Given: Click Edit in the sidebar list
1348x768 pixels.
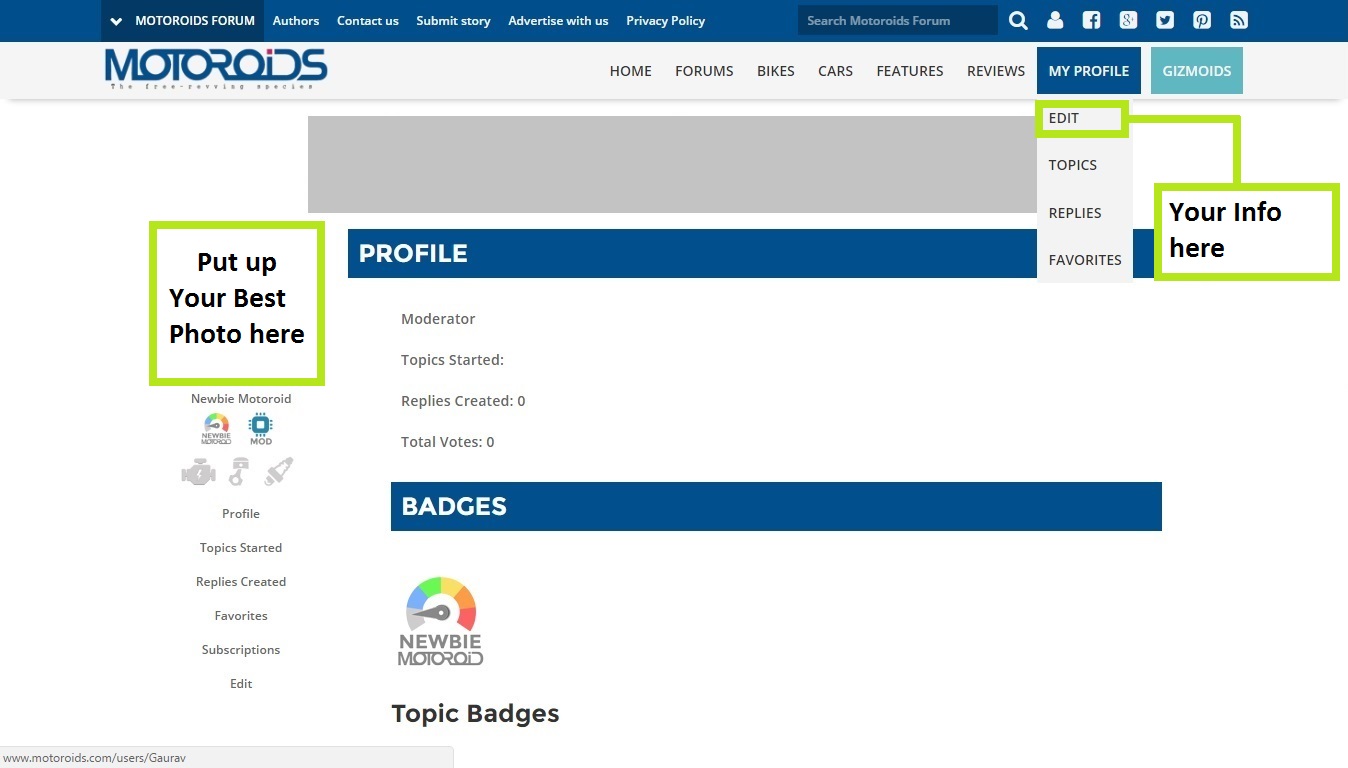Looking at the screenshot, I should pos(241,684).
